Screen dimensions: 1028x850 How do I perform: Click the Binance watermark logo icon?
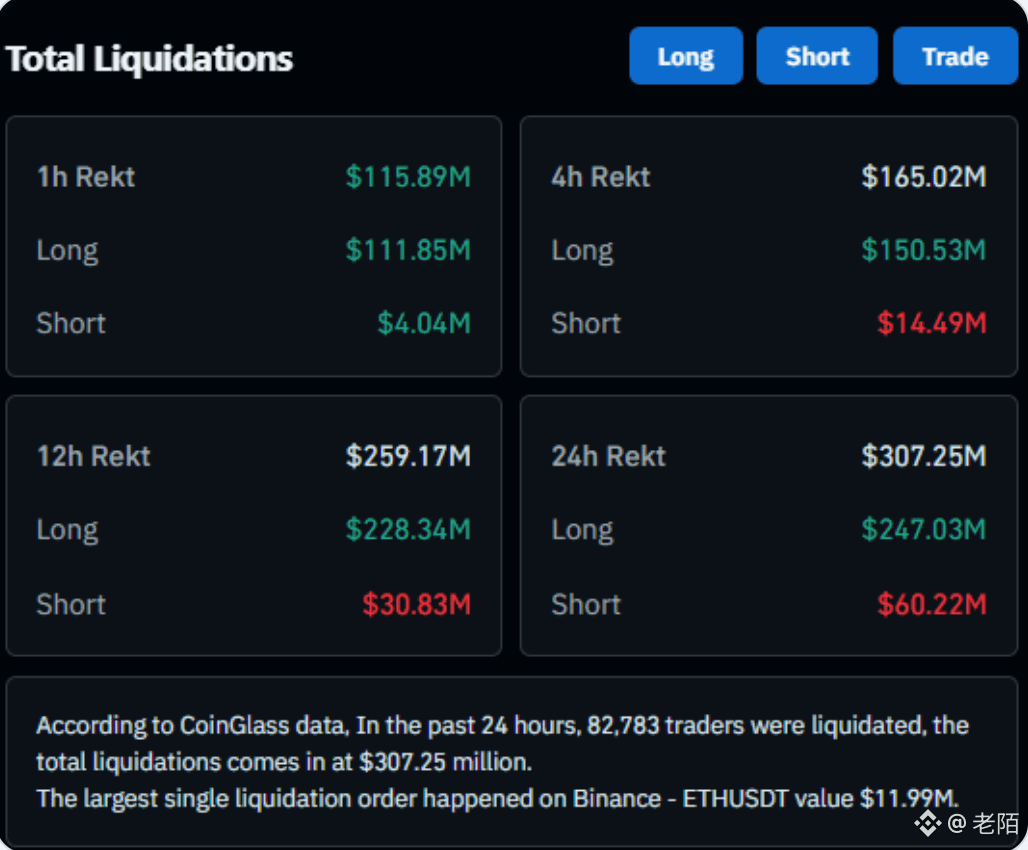point(928,822)
